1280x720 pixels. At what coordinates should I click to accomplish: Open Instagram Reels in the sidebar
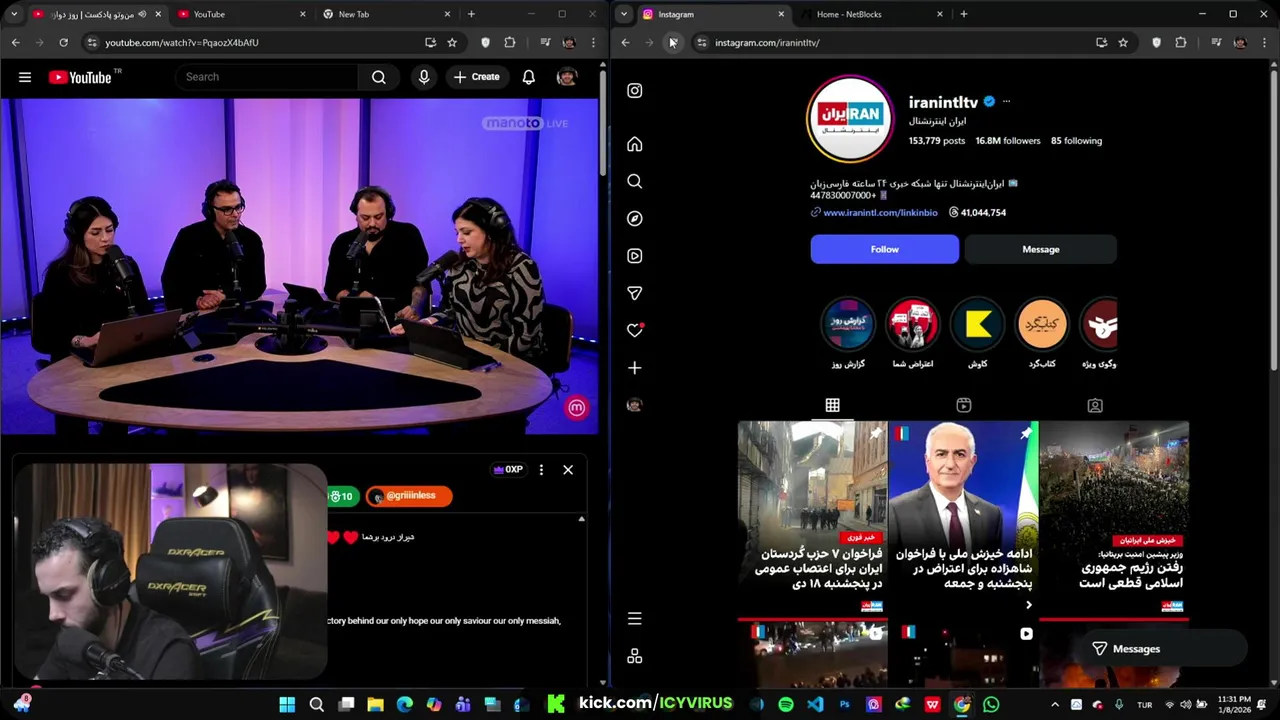[634, 256]
